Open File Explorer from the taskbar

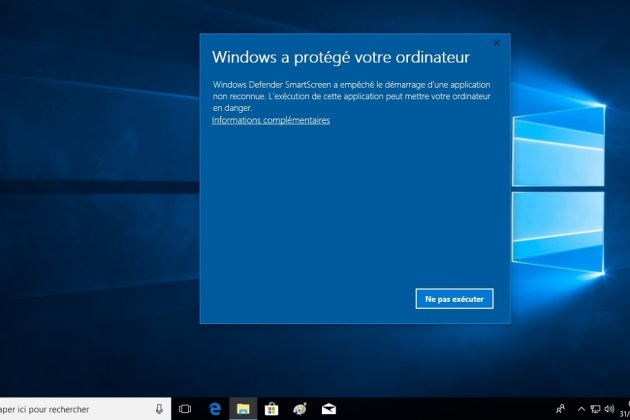tap(243, 409)
